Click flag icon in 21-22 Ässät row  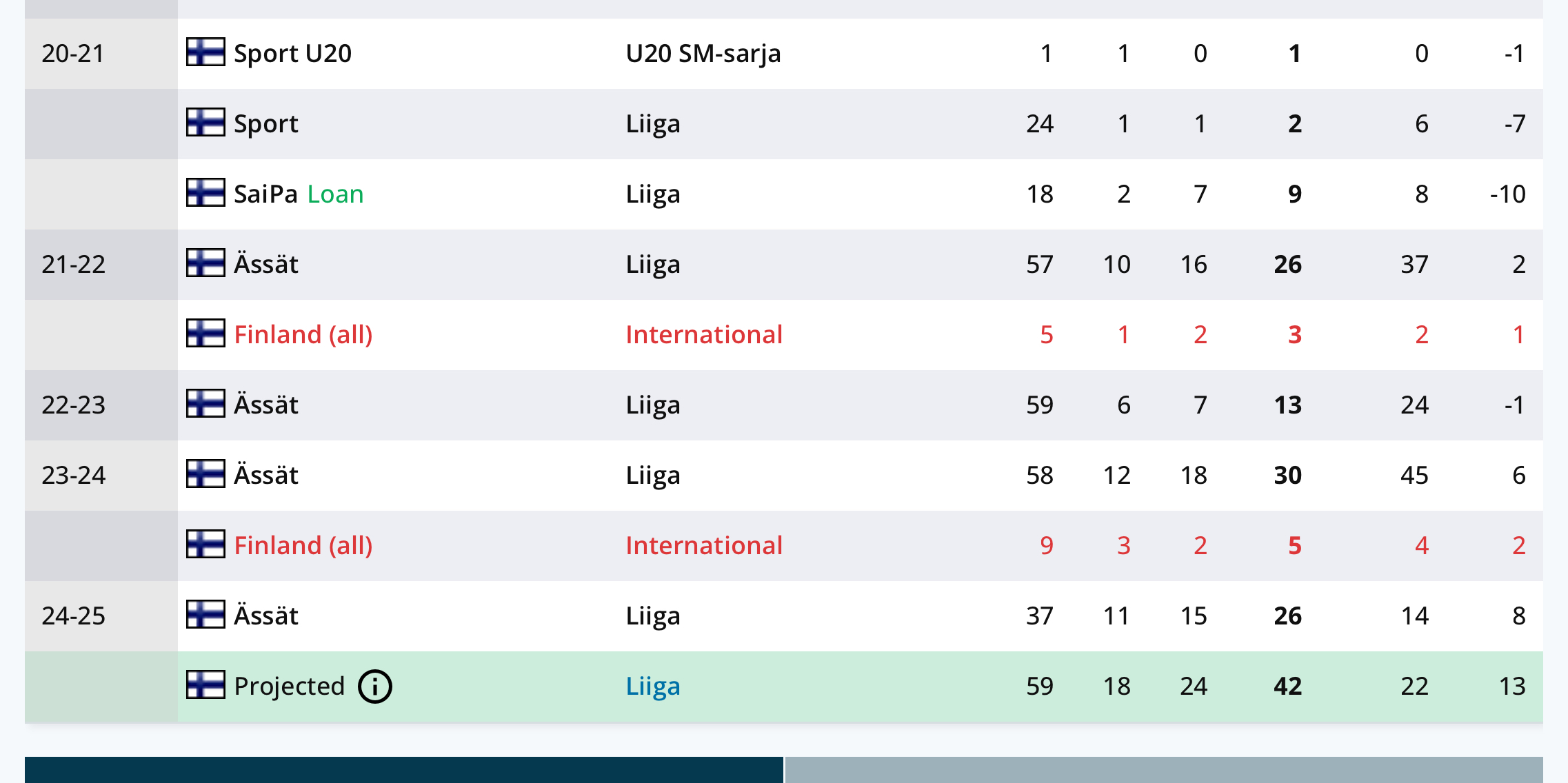pos(205,263)
